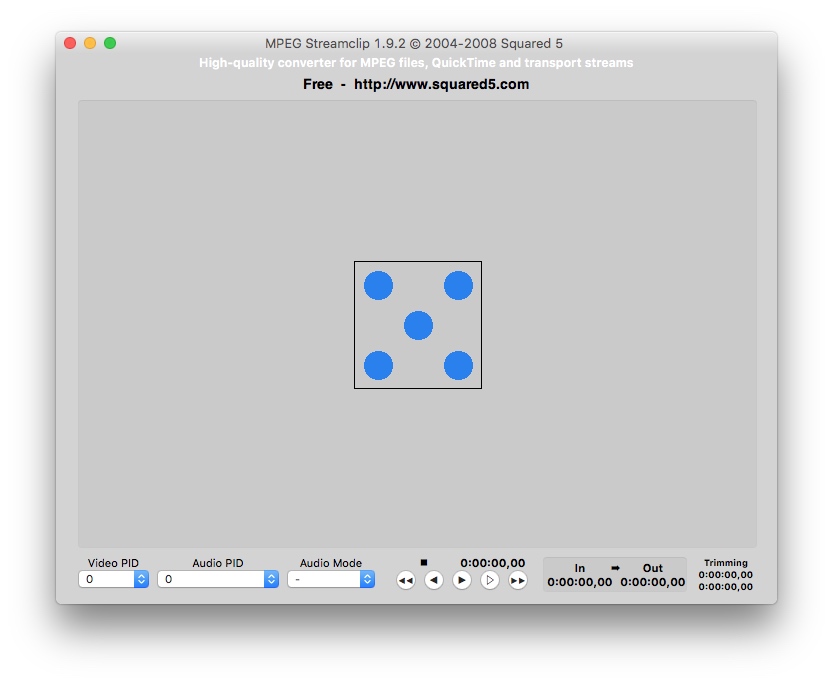Click the Video PID stepper arrows
833x684 pixels.
(x=141, y=579)
